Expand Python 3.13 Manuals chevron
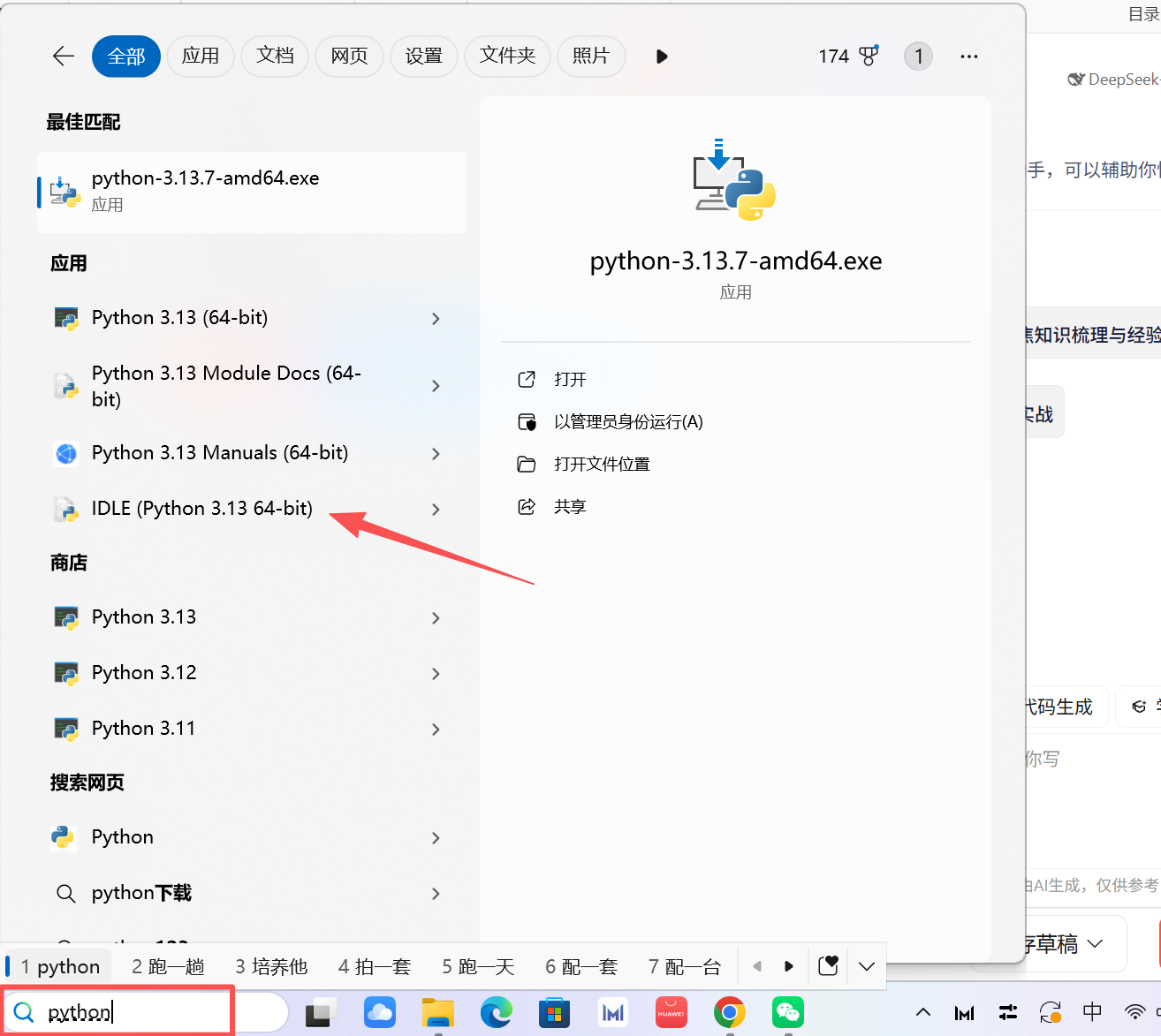Viewport: 1161px width, 1036px height. point(436,454)
